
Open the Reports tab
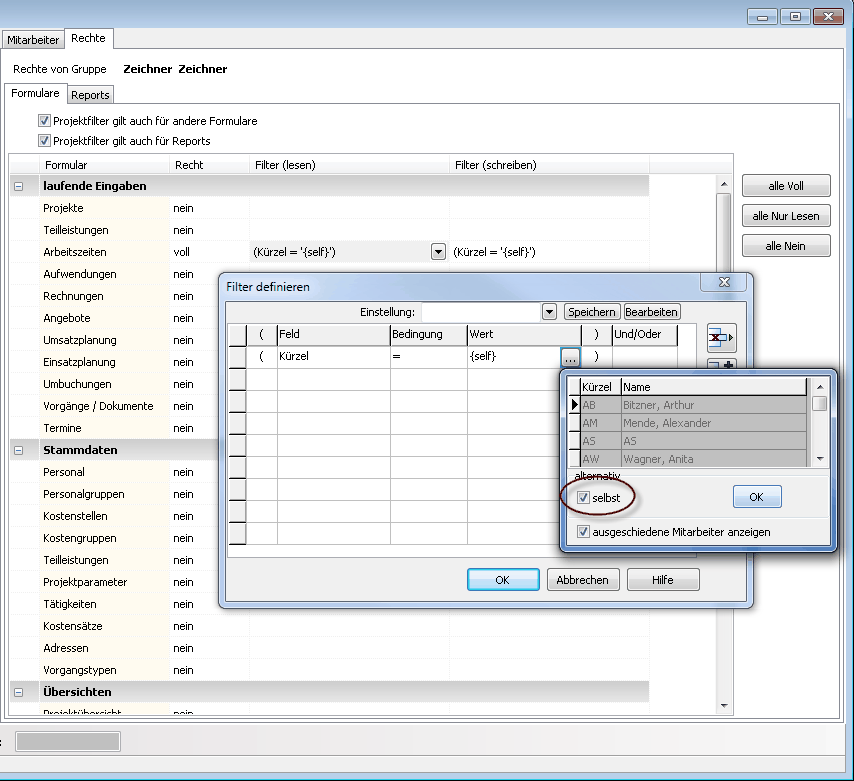[90, 95]
